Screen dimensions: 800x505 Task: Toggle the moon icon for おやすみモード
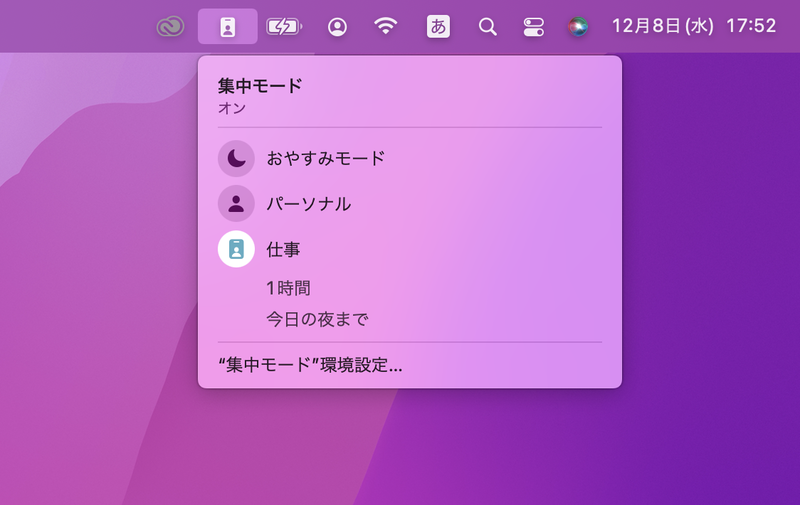pyautogui.click(x=236, y=159)
